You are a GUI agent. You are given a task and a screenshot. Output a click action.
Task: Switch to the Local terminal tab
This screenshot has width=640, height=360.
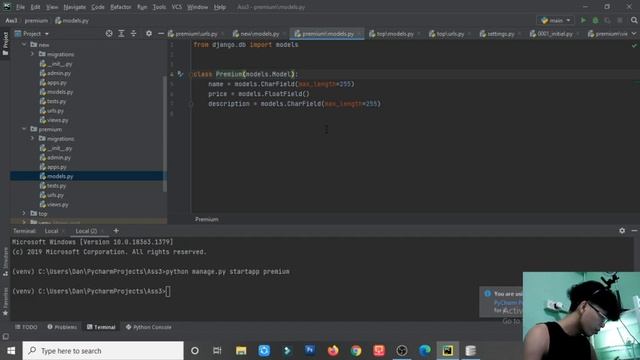point(51,231)
